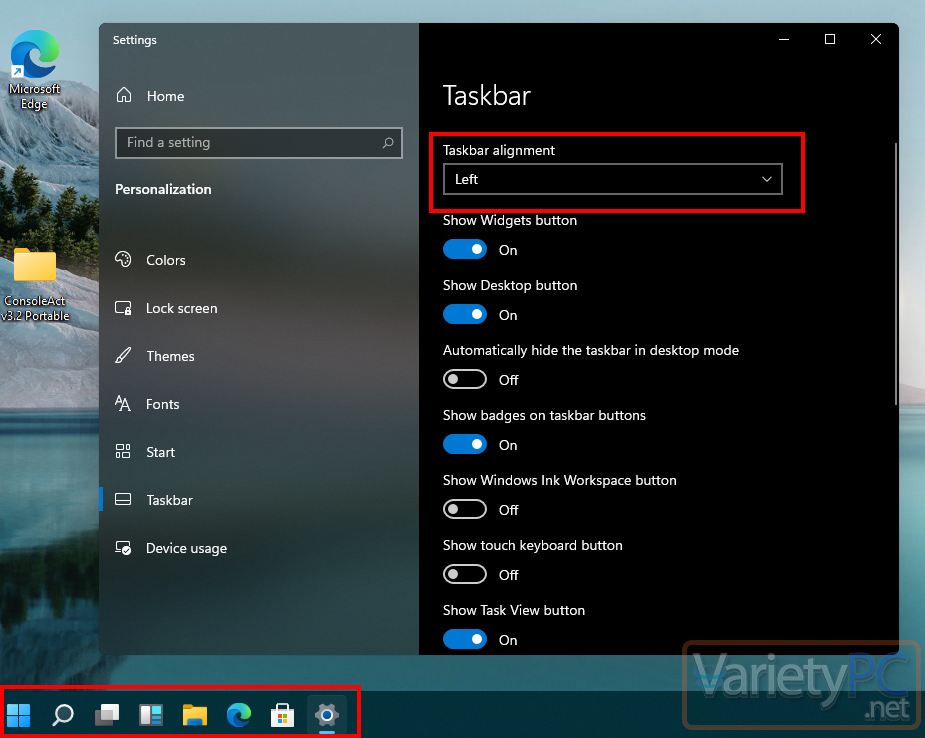Click the Device usage icon
Viewport: 925px width, 738px height.
click(123, 547)
